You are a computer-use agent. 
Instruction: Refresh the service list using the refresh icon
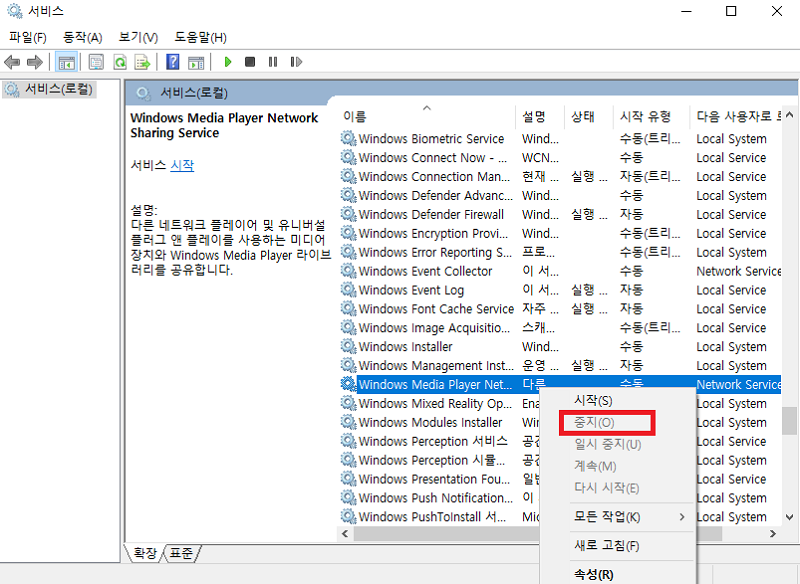click(x=119, y=61)
